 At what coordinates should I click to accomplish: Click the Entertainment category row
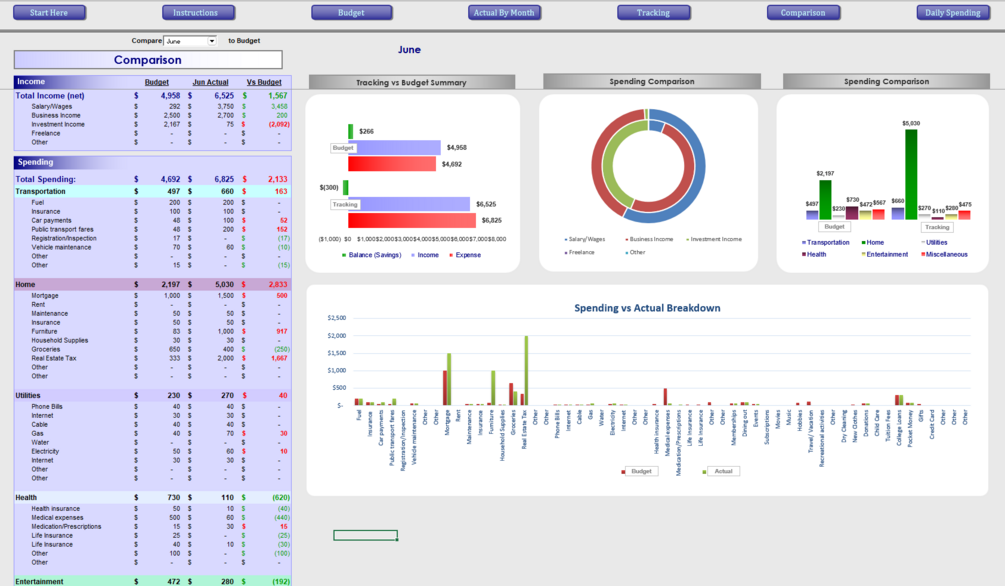tap(153, 582)
